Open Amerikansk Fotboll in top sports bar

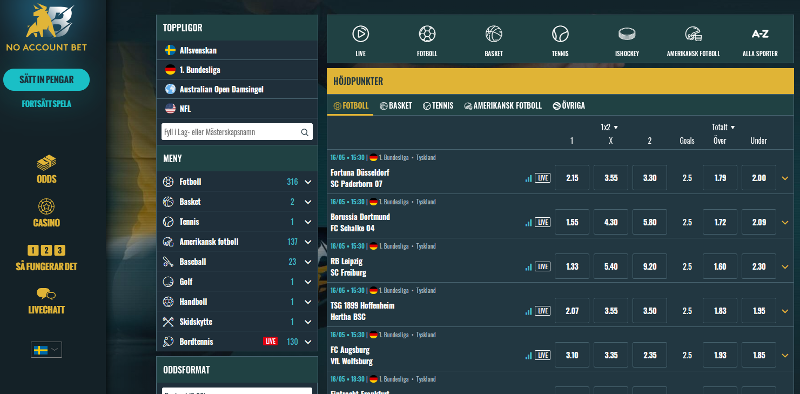693,41
